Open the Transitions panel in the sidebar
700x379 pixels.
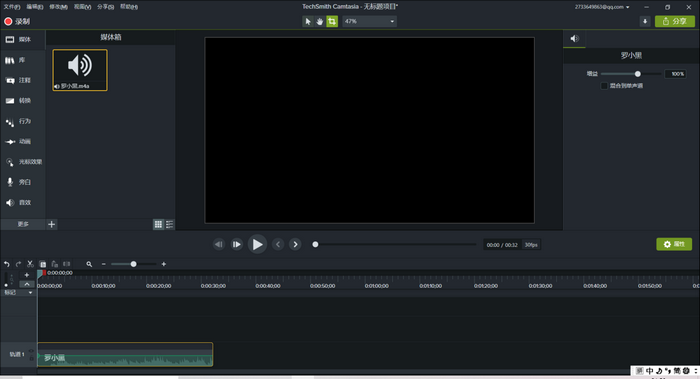22,101
